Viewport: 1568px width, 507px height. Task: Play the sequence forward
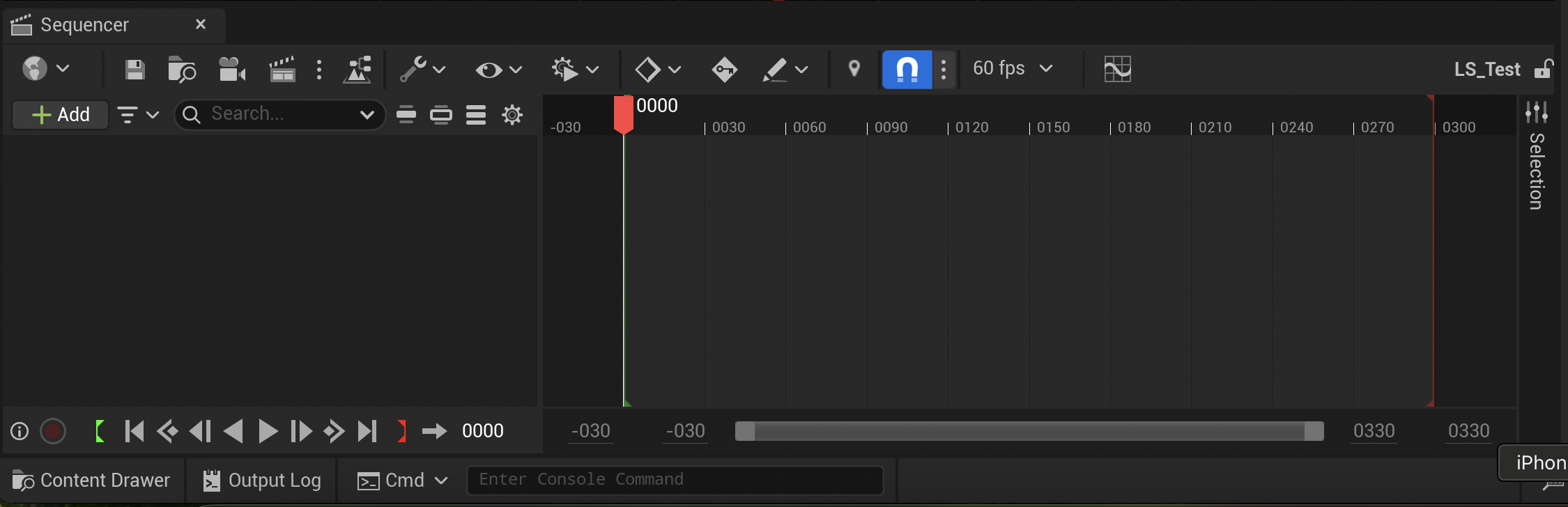click(x=268, y=431)
